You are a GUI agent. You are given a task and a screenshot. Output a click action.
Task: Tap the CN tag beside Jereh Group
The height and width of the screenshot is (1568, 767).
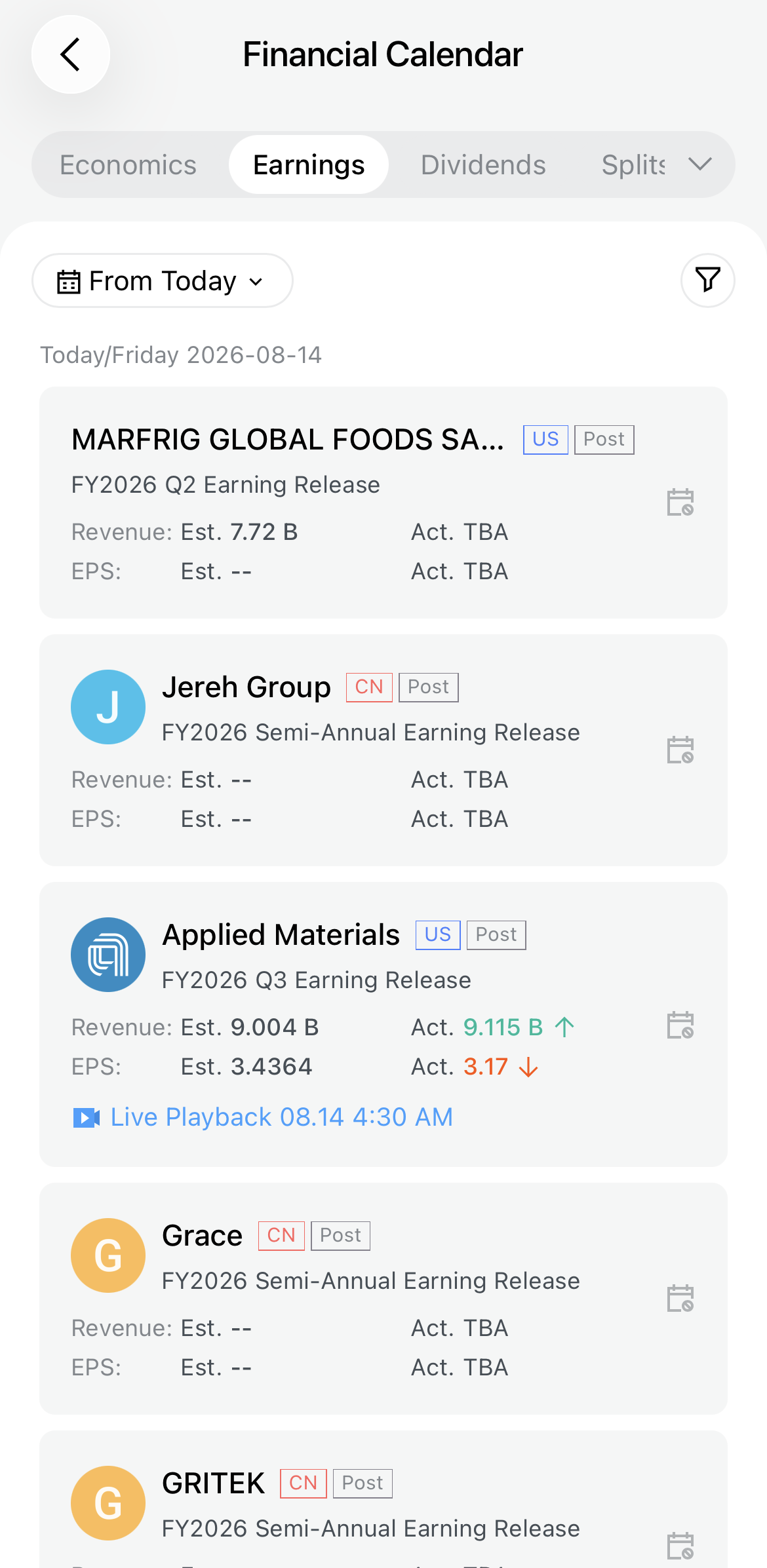click(x=369, y=687)
